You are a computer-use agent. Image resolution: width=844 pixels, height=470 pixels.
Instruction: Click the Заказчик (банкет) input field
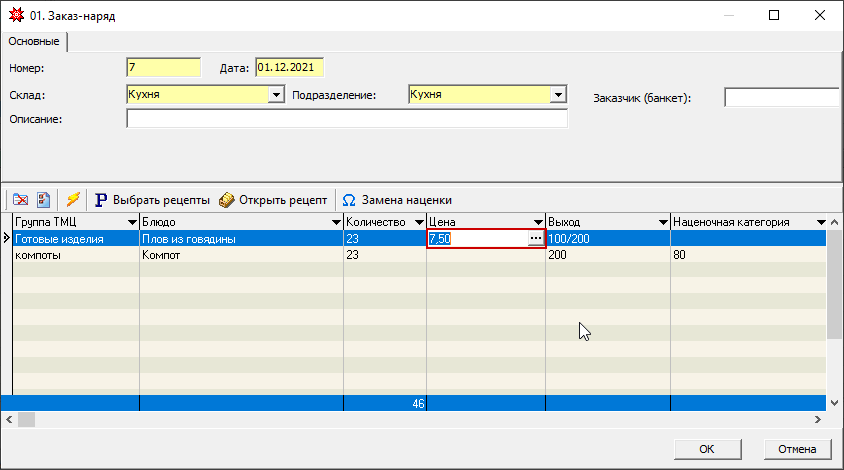(x=780, y=98)
